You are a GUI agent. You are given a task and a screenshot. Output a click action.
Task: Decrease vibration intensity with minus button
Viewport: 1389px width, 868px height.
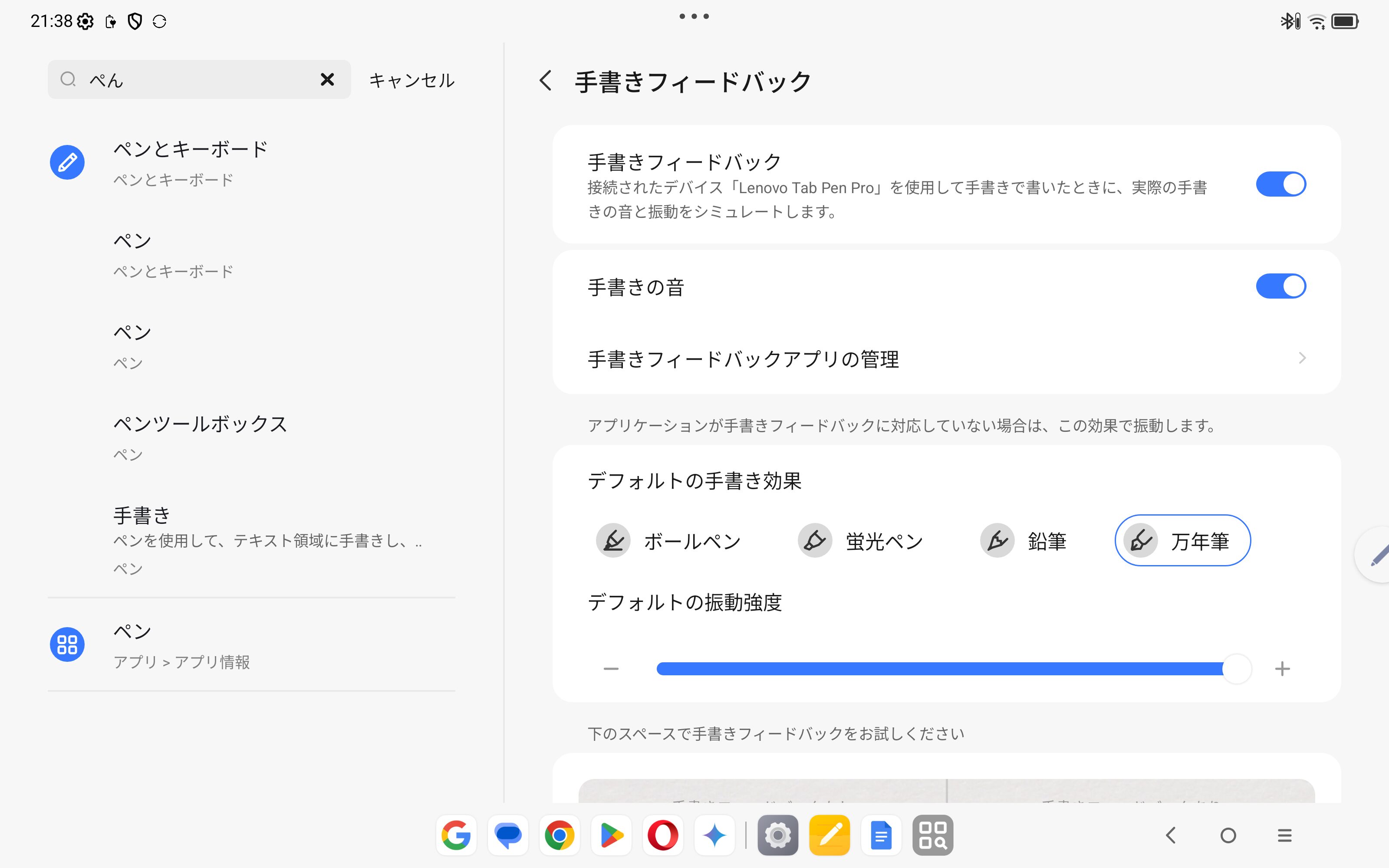(x=611, y=669)
